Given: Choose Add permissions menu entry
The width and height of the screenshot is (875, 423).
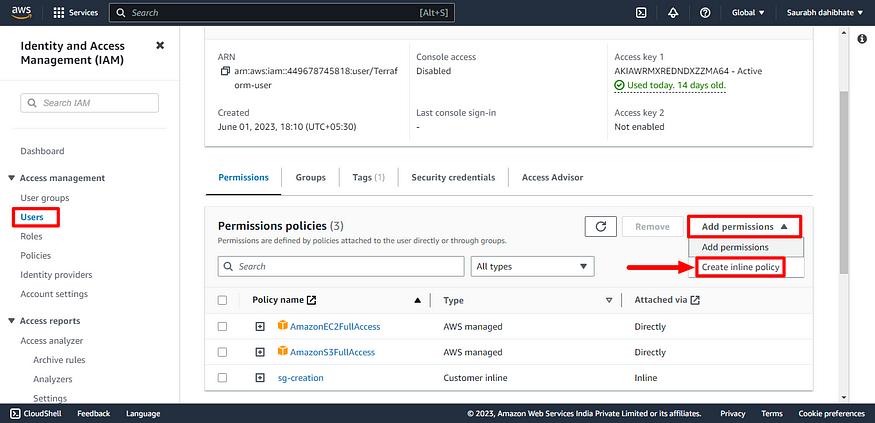Looking at the screenshot, I should (746, 247).
